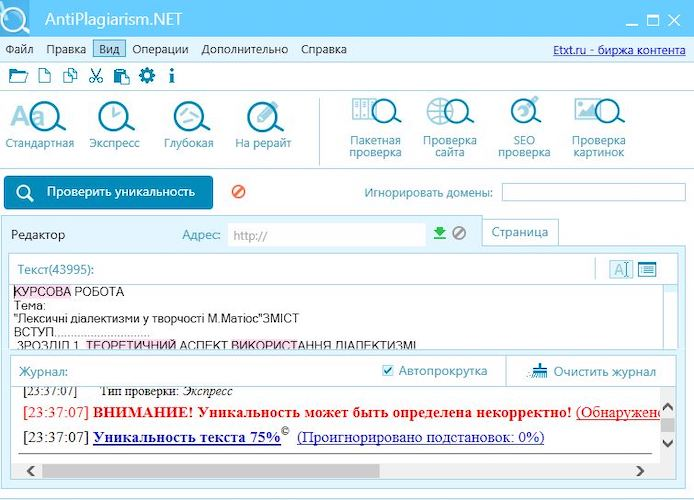This screenshot has height=500, width=694.
Task: Open SEO проверка tool
Action: click(524, 127)
